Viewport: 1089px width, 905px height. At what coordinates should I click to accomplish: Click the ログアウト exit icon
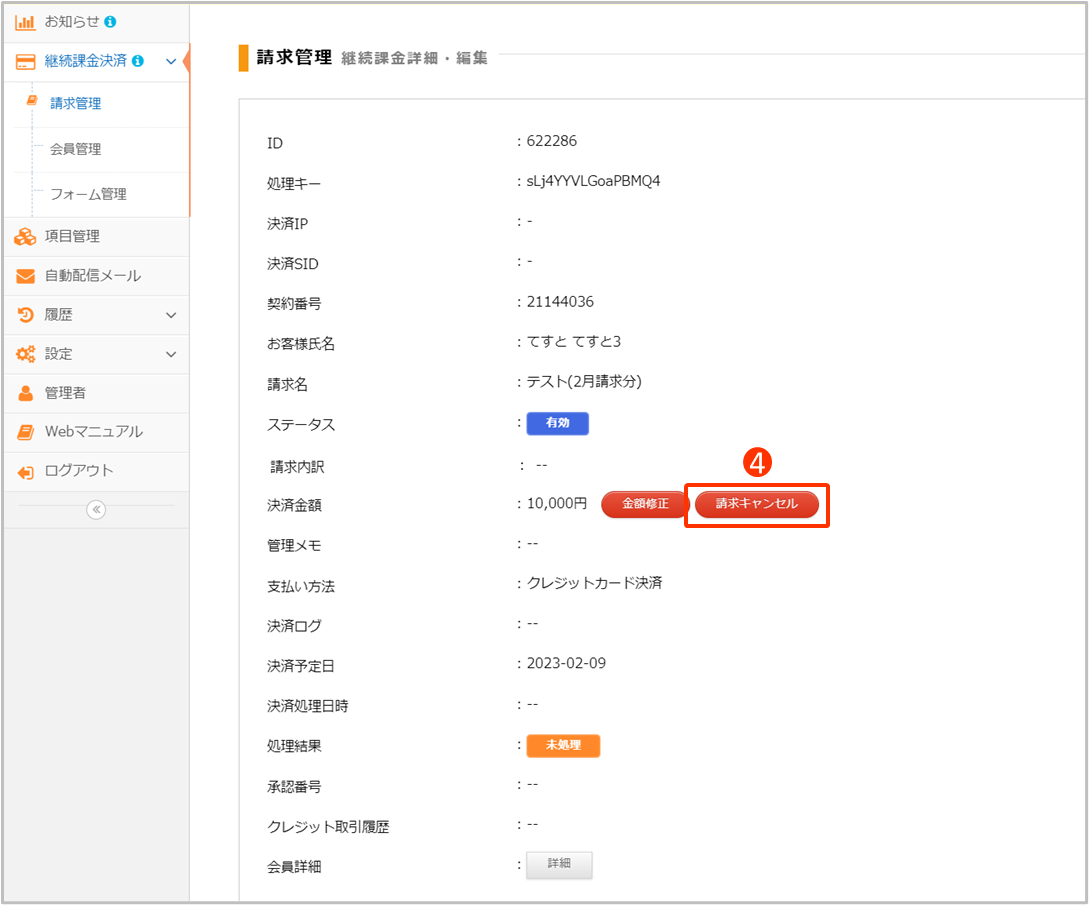click(x=26, y=472)
